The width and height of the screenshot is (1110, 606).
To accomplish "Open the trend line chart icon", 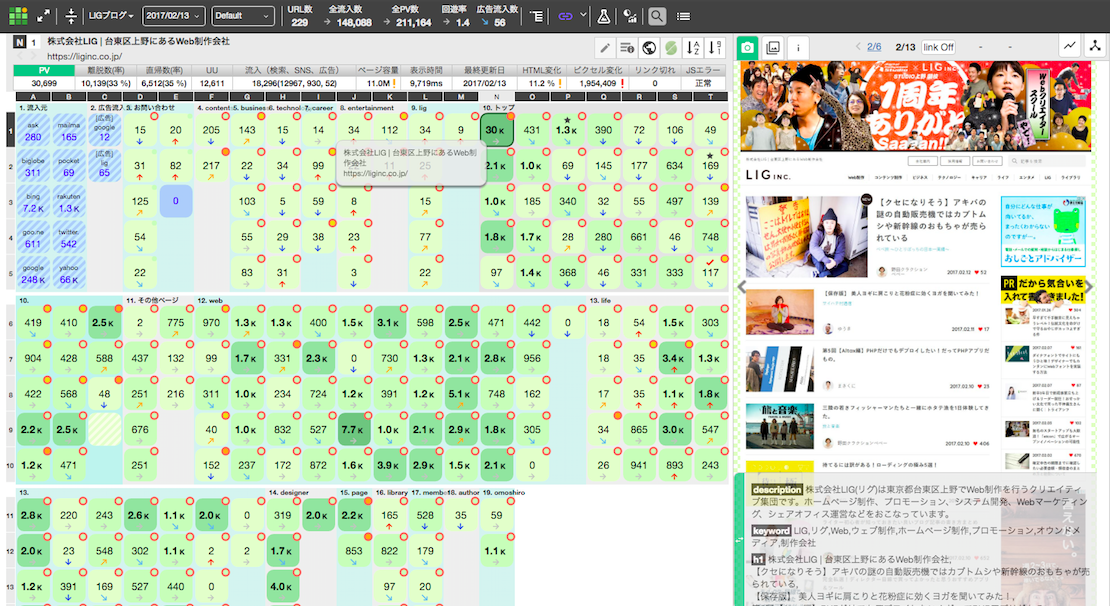I will click(1070, 47).
